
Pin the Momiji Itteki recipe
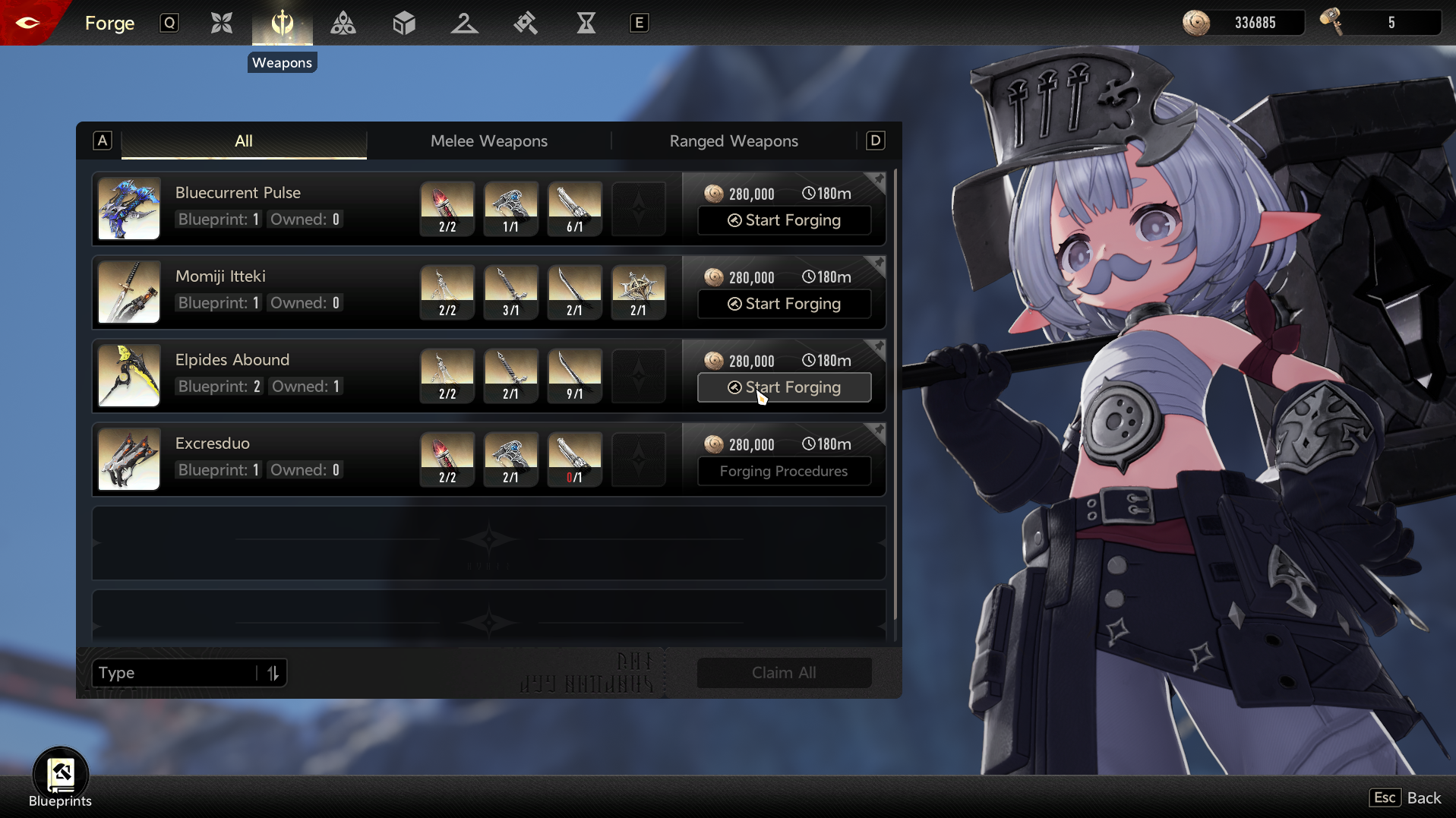(878, 264)
